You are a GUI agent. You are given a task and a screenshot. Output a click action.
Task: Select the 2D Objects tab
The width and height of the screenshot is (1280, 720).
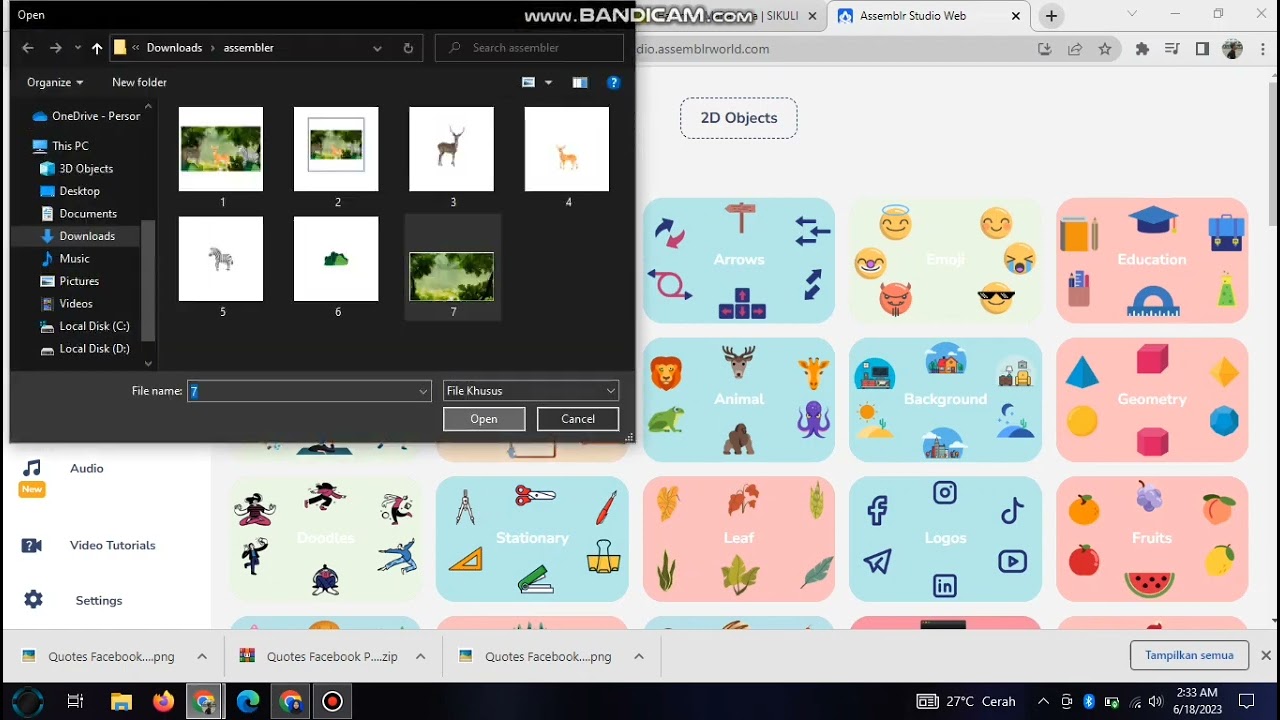738,118
